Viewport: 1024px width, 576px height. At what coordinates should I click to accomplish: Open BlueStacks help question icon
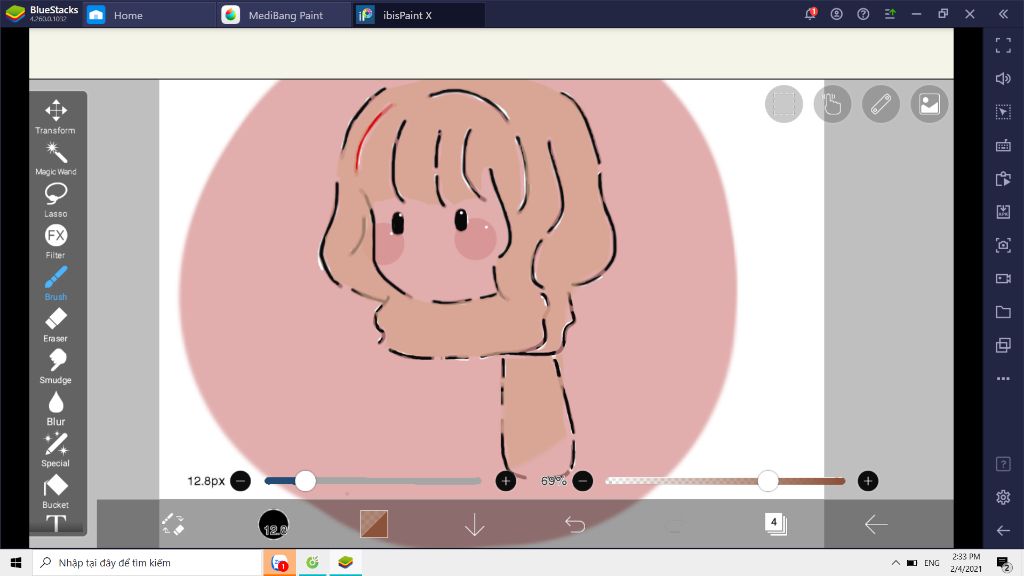click(863, 14)
